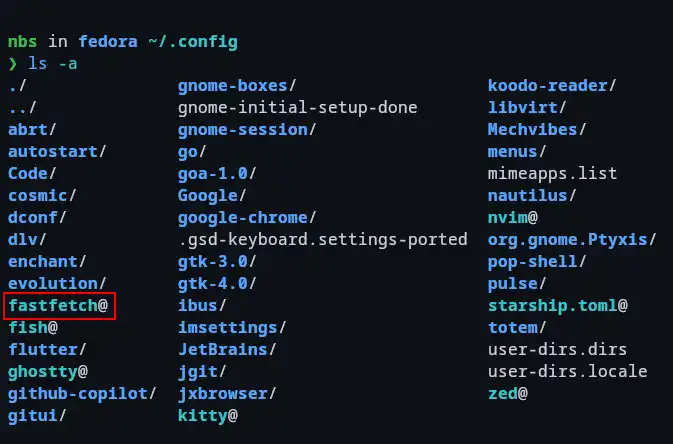Select the kitty@ symlink entry
673x444 pixels.
tap(207, 415)
